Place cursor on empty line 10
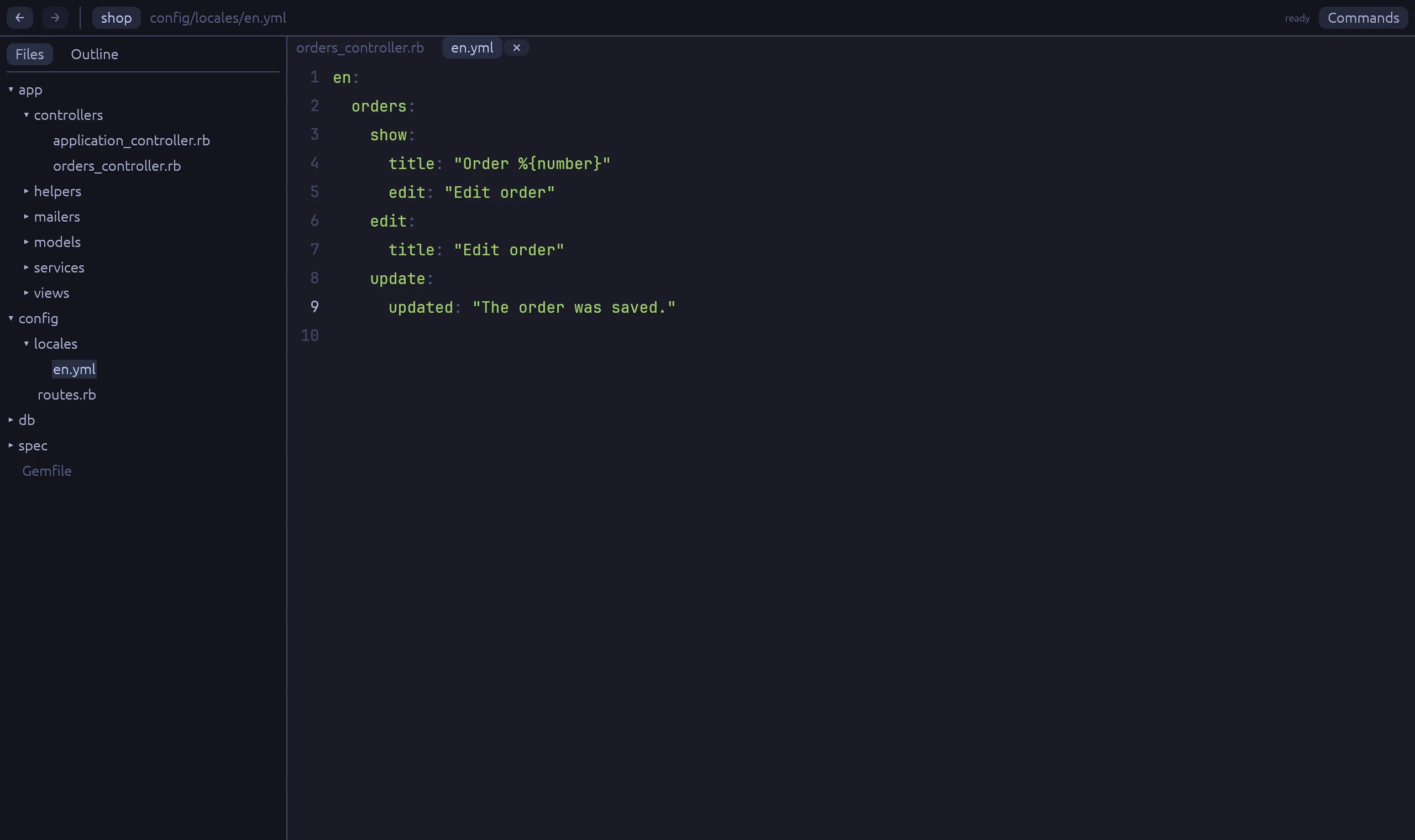 coord(872,335)
